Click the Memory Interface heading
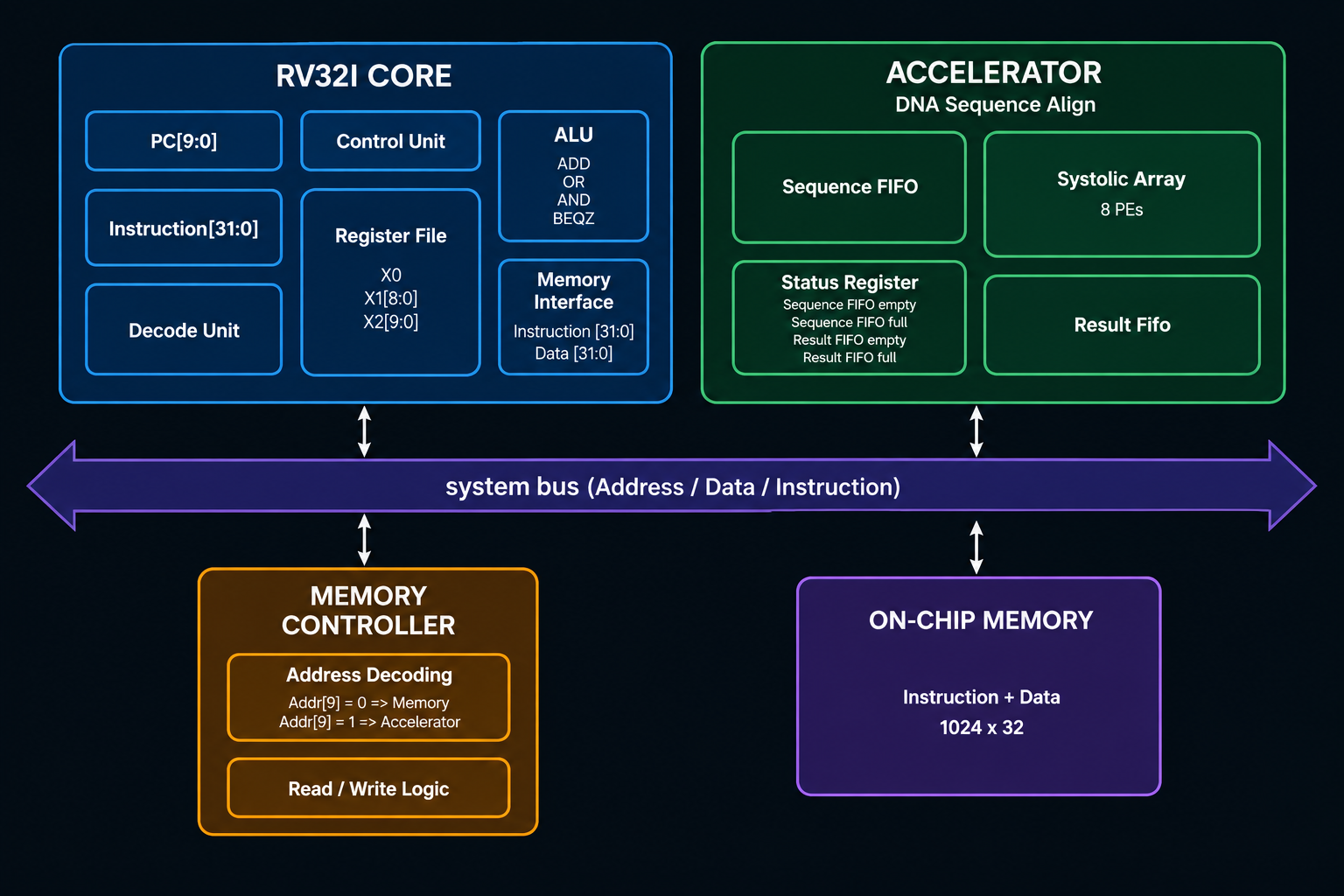 tap(574, 290)
